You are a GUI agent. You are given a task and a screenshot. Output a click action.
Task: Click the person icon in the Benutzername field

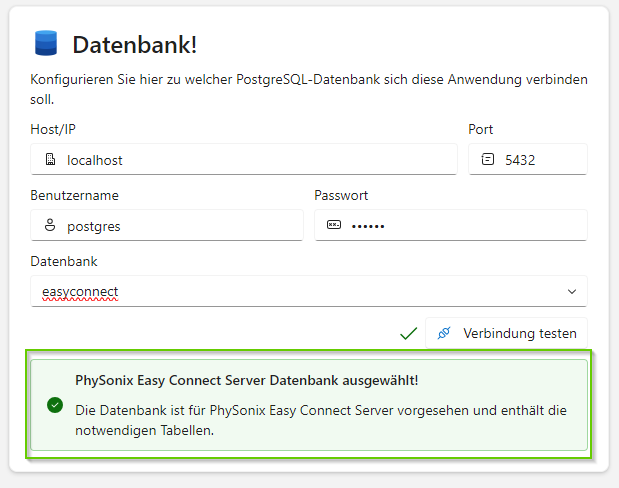point(50,226)
